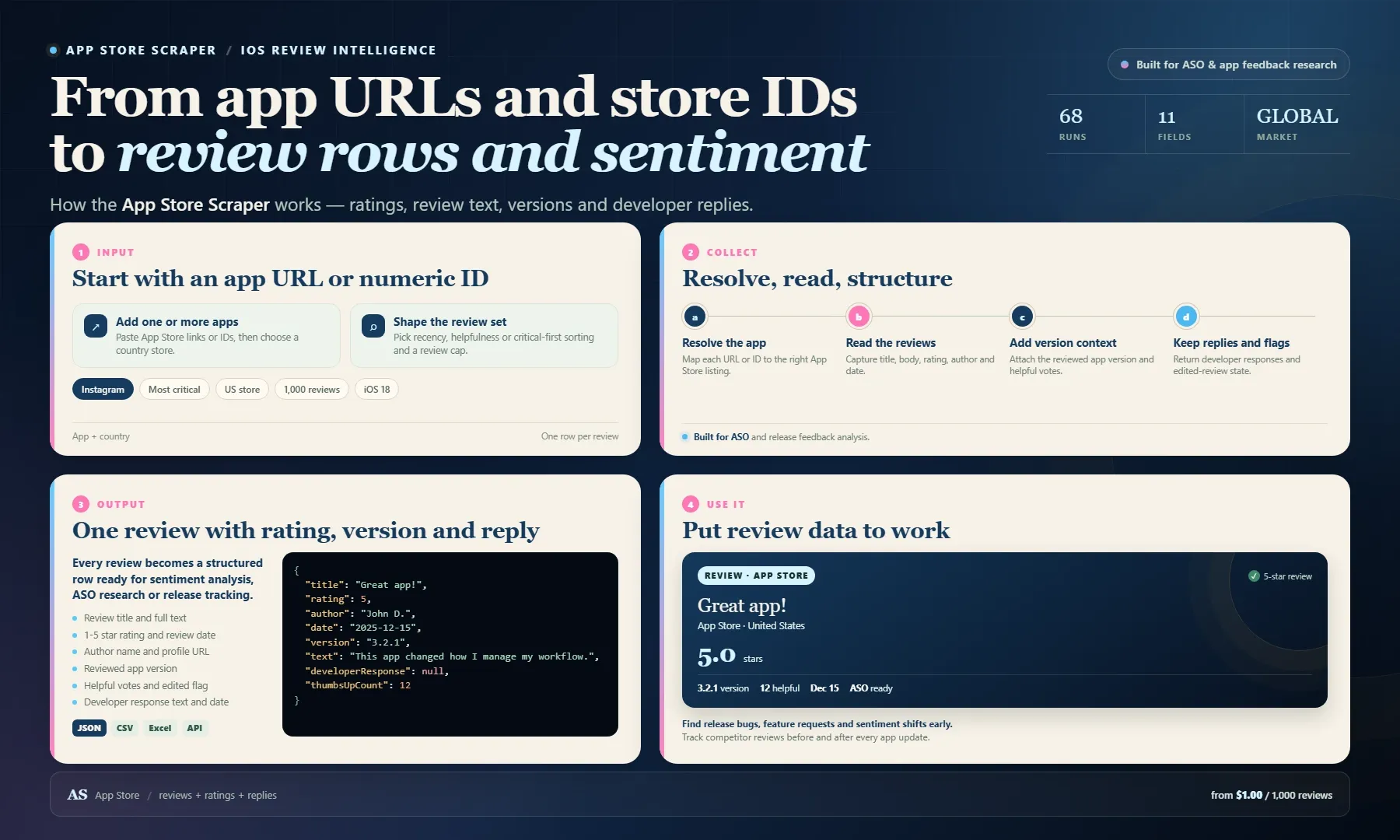This screenshot has width=1400, height=840.
Task: Click the Dec 15 date label
Action: point(824,688)
